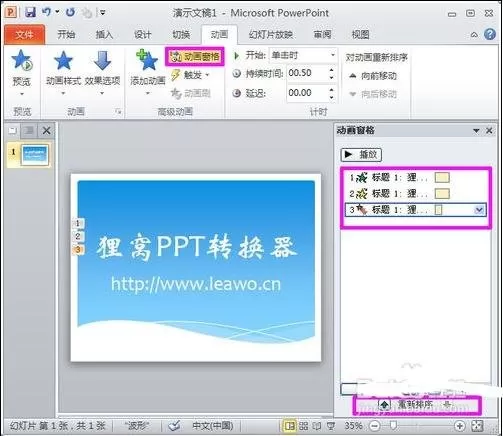Image resolution: width=503 pixels, height=436 pixels.
Task: Click the slide title 狸窝PPT转换器
Action: coord(196,247)
